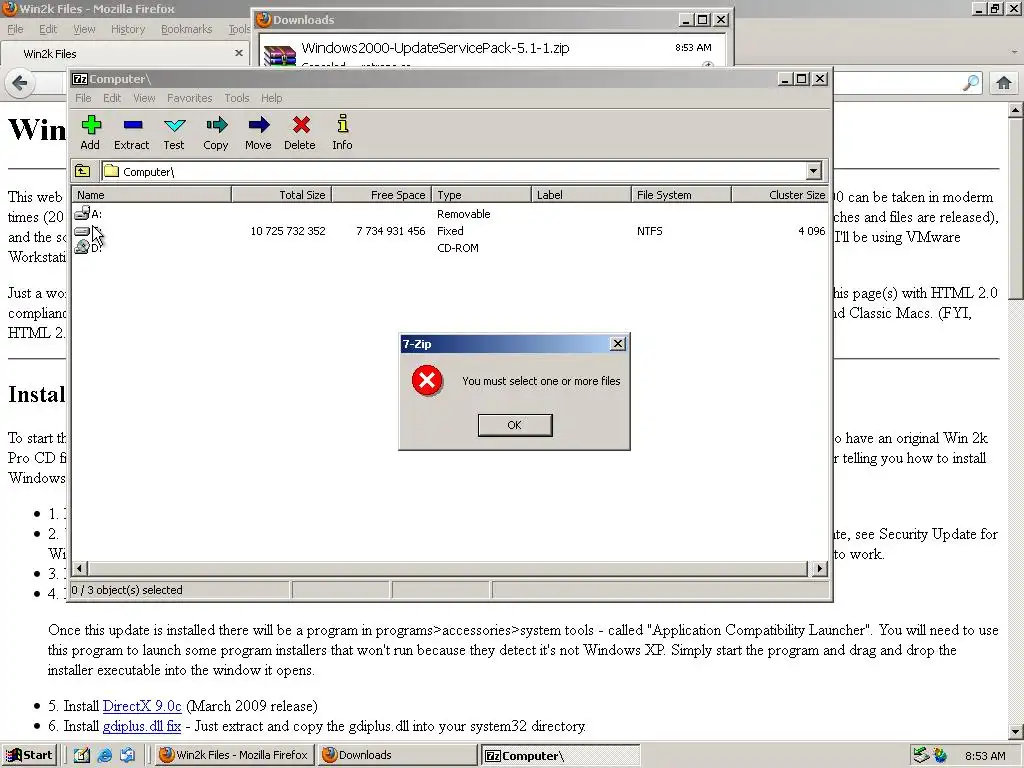1024x768 pixels.
Task: Select the fixed NTFS drive row icon
Action: tap(82, 231)
